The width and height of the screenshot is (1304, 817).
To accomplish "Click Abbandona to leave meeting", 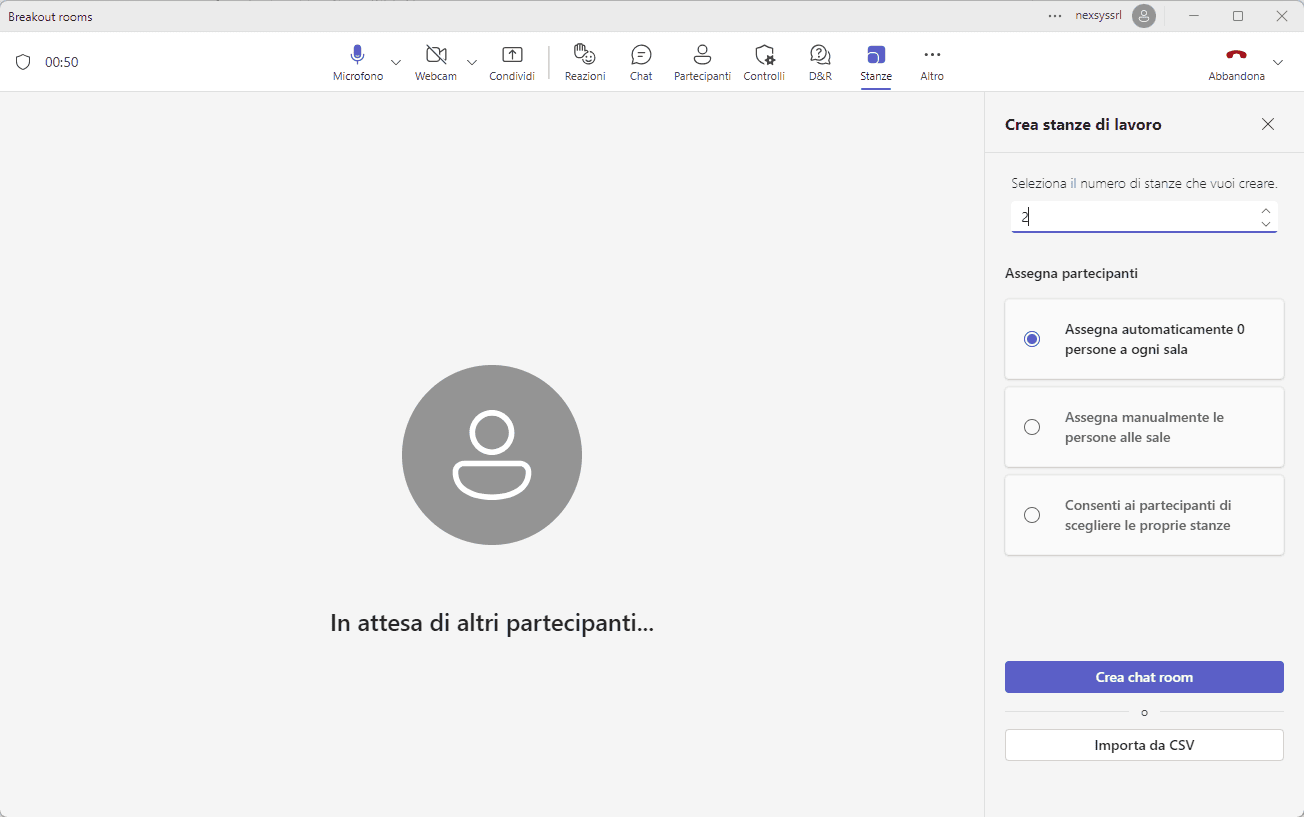I will click(1236, 62).
